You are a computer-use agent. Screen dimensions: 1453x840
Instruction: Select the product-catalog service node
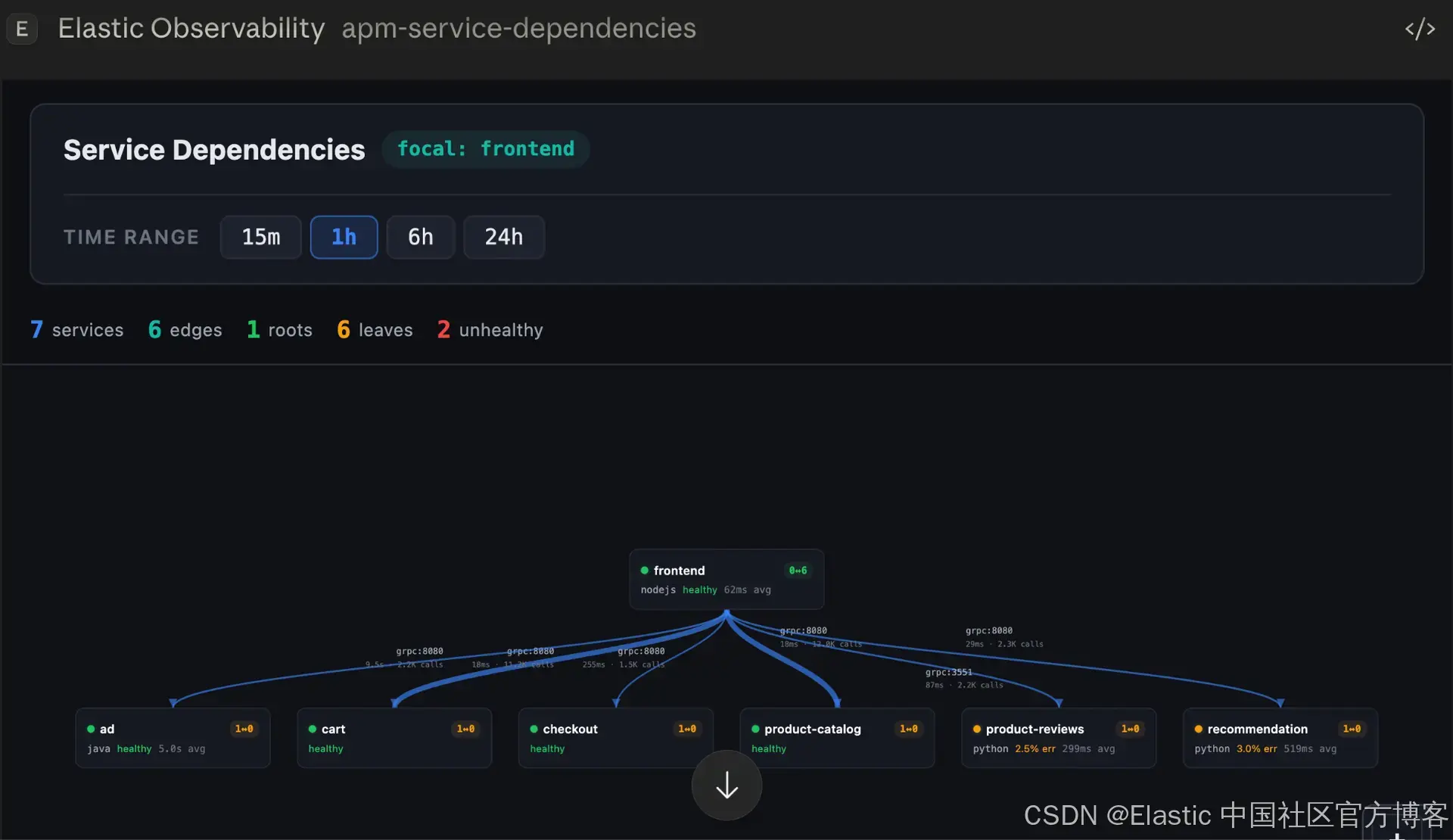coord(837,738)
